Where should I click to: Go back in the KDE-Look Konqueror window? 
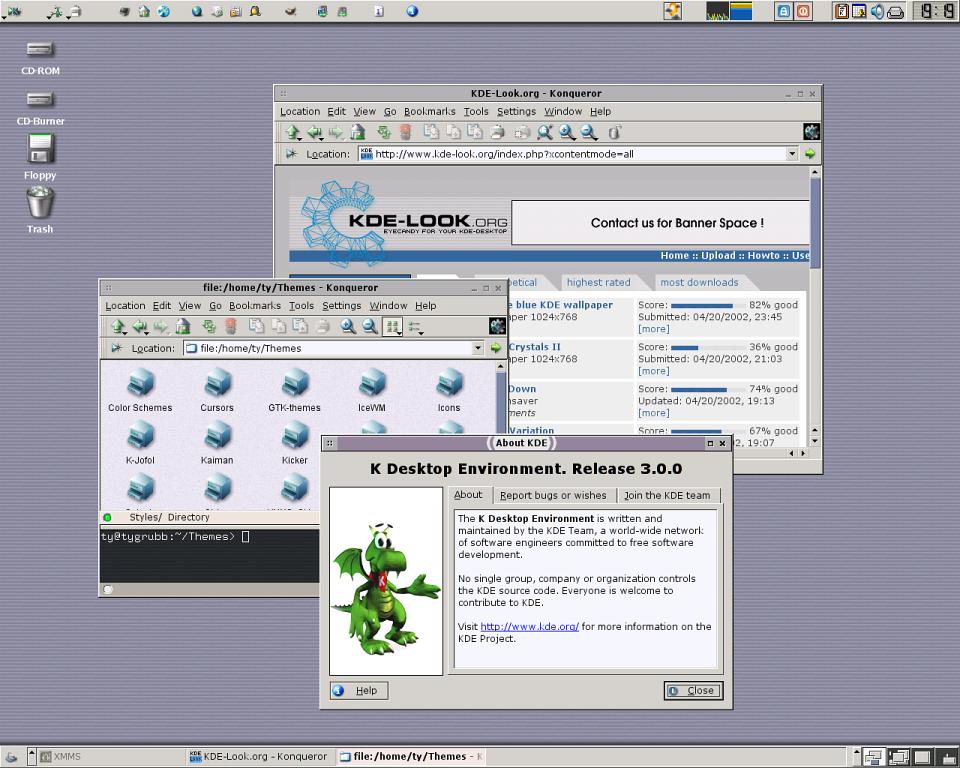point(315,132)
